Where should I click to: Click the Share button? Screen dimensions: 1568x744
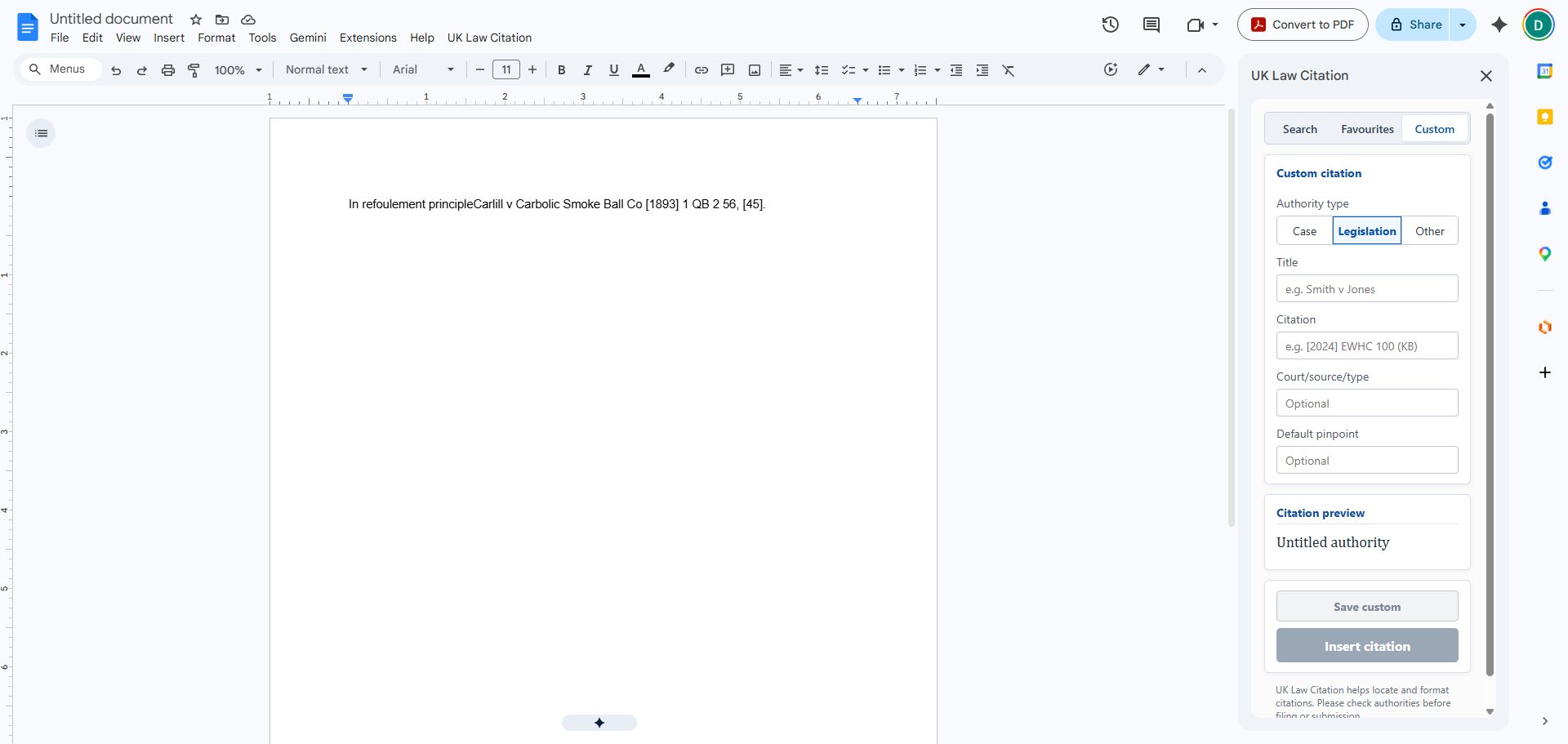coord(1413,25)
